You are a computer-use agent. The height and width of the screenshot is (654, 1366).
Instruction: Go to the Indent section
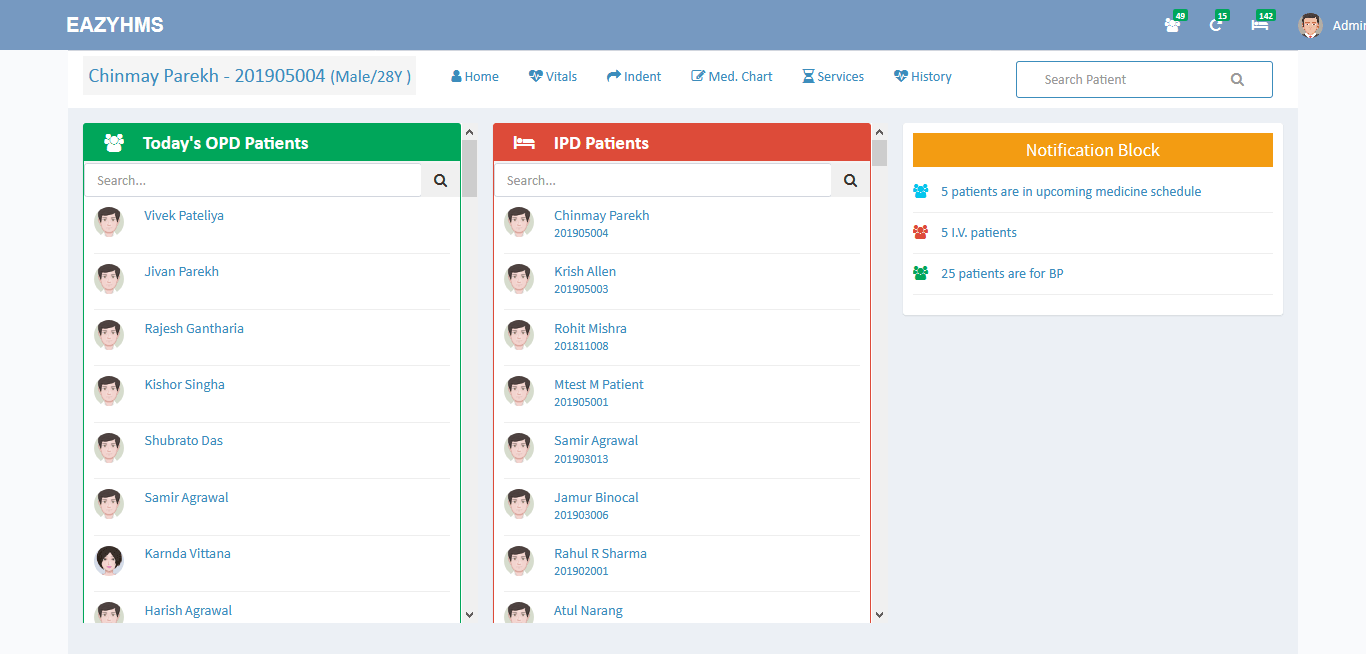point(634,77)
